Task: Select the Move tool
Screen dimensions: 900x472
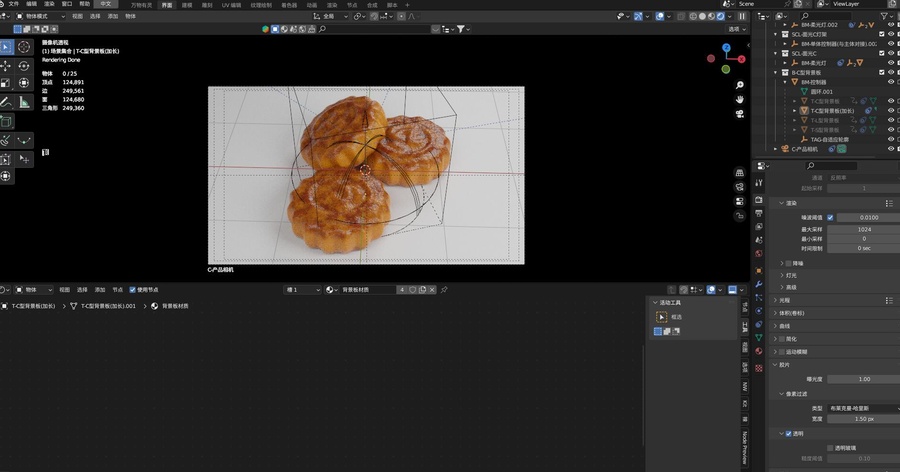Action: click(6, 66)
